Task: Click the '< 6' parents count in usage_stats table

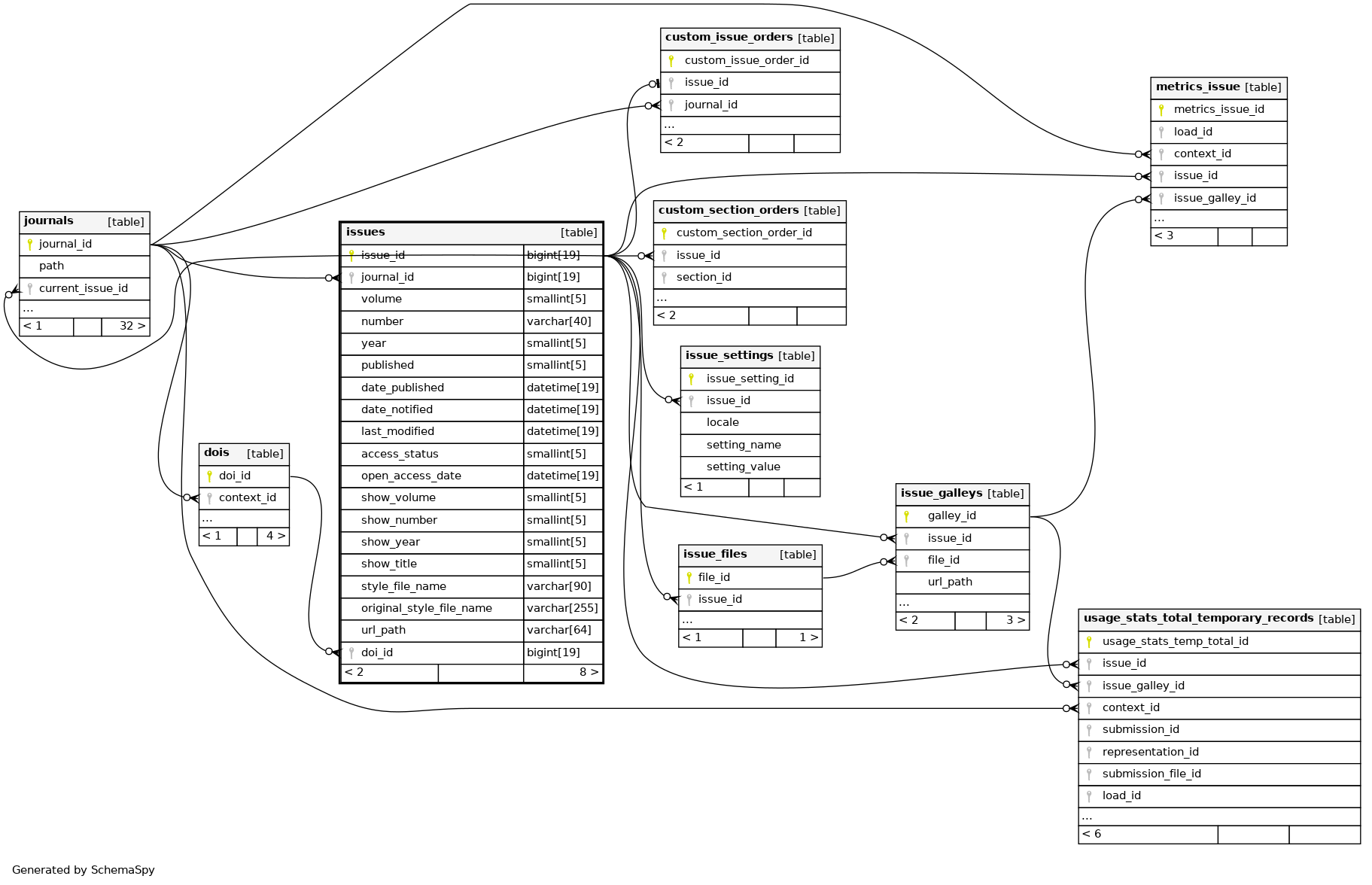Action: (x=1092, y=834)
